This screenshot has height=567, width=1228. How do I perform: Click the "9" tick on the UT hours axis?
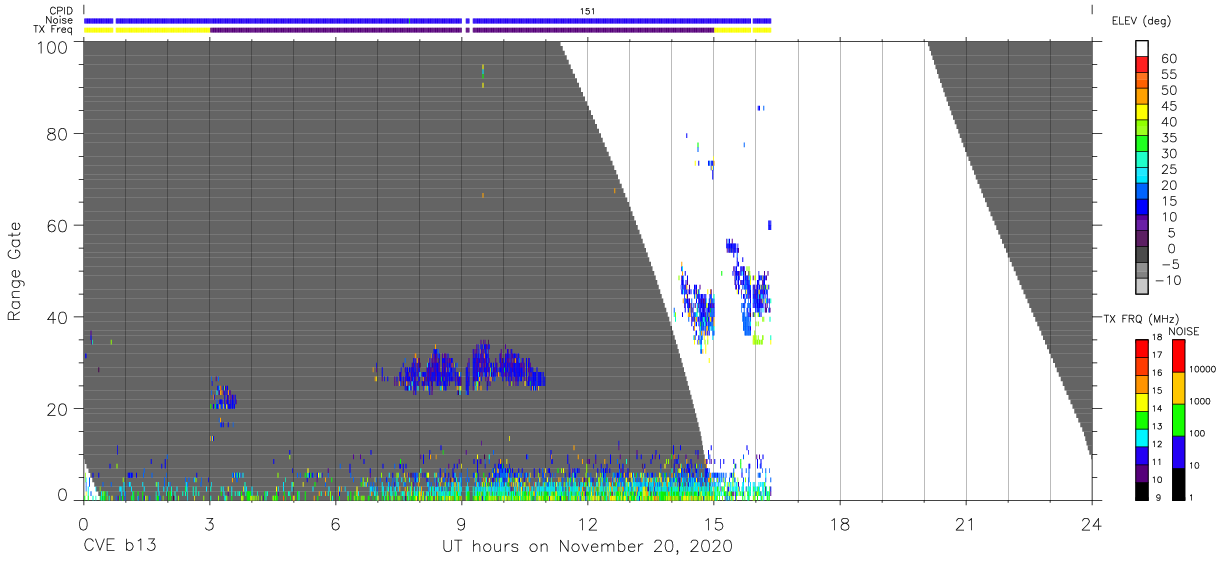tap(461, 524)
